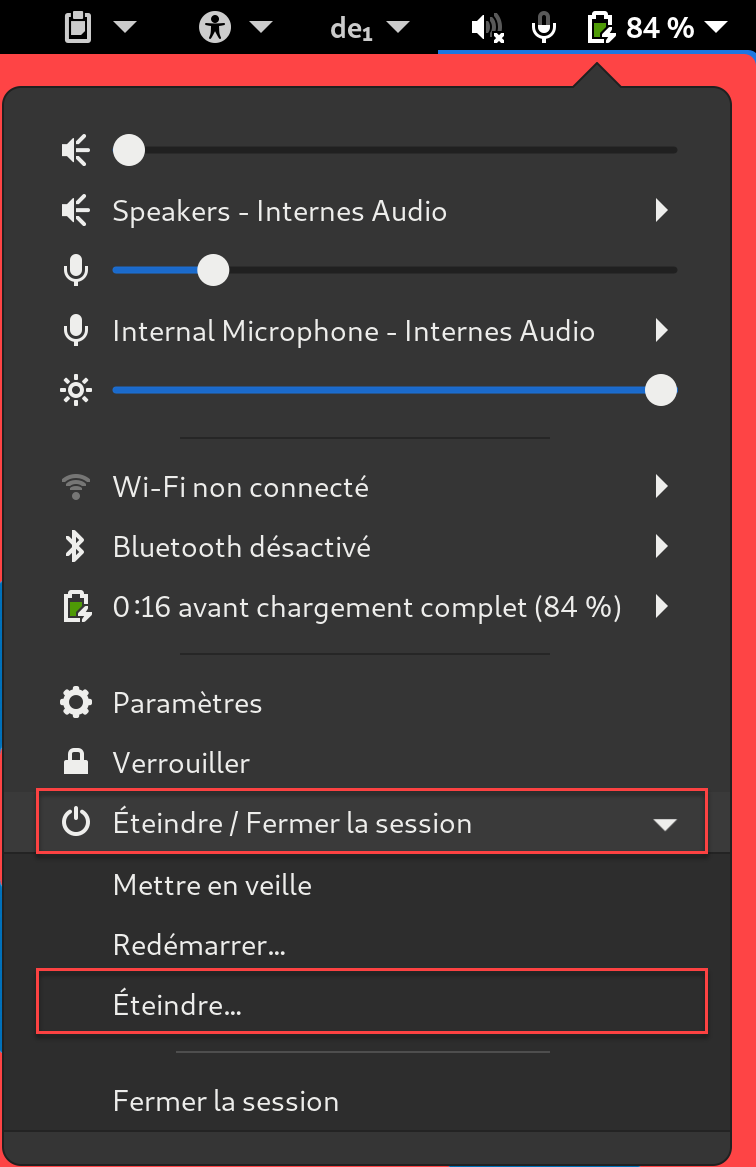Image resolution: width=756 pixels, height=1167 pixels.
Task: Click Fermer la session
Action: (226, 1101)
